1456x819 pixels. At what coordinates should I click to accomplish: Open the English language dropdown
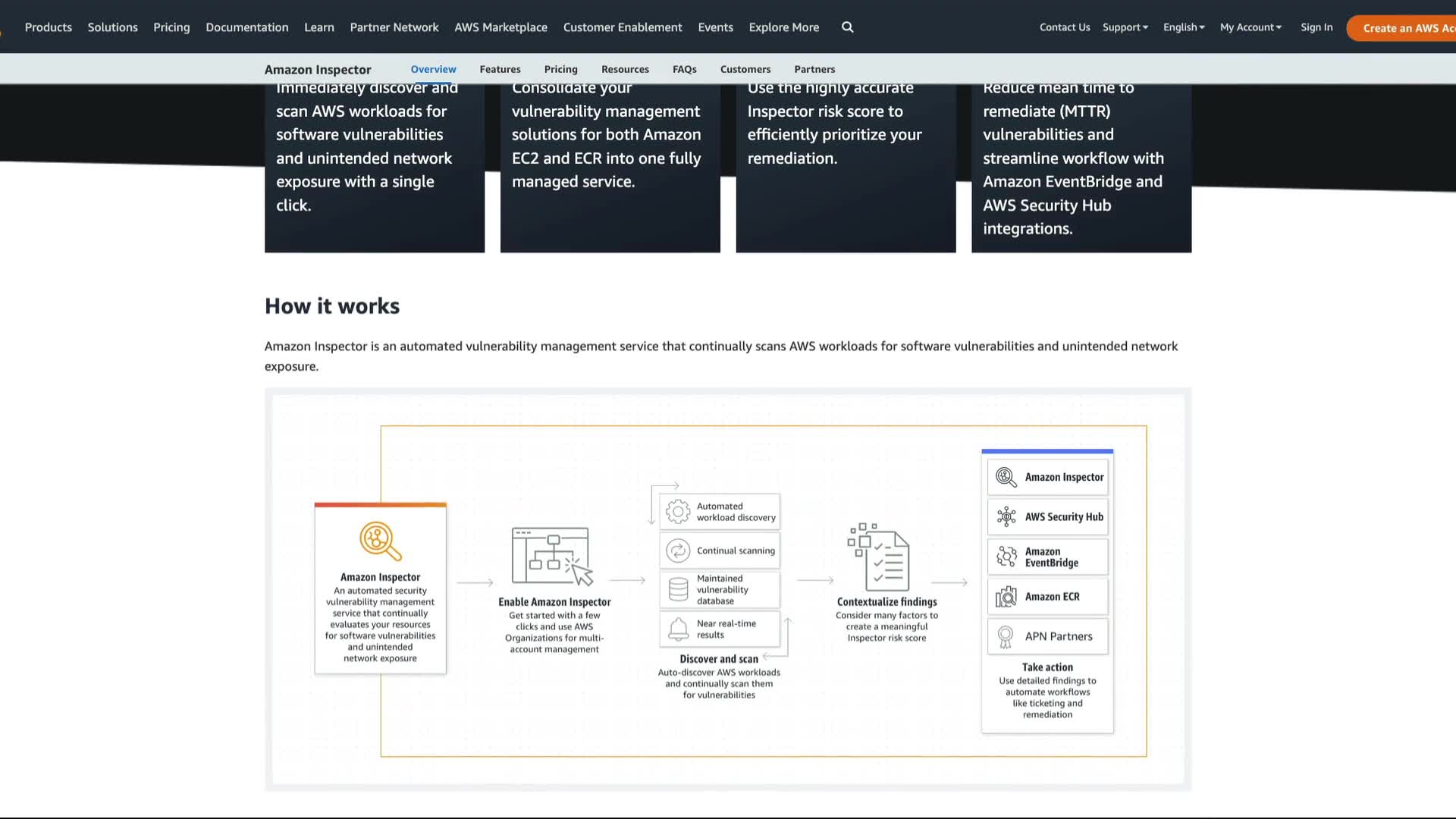pos(1184,27)
